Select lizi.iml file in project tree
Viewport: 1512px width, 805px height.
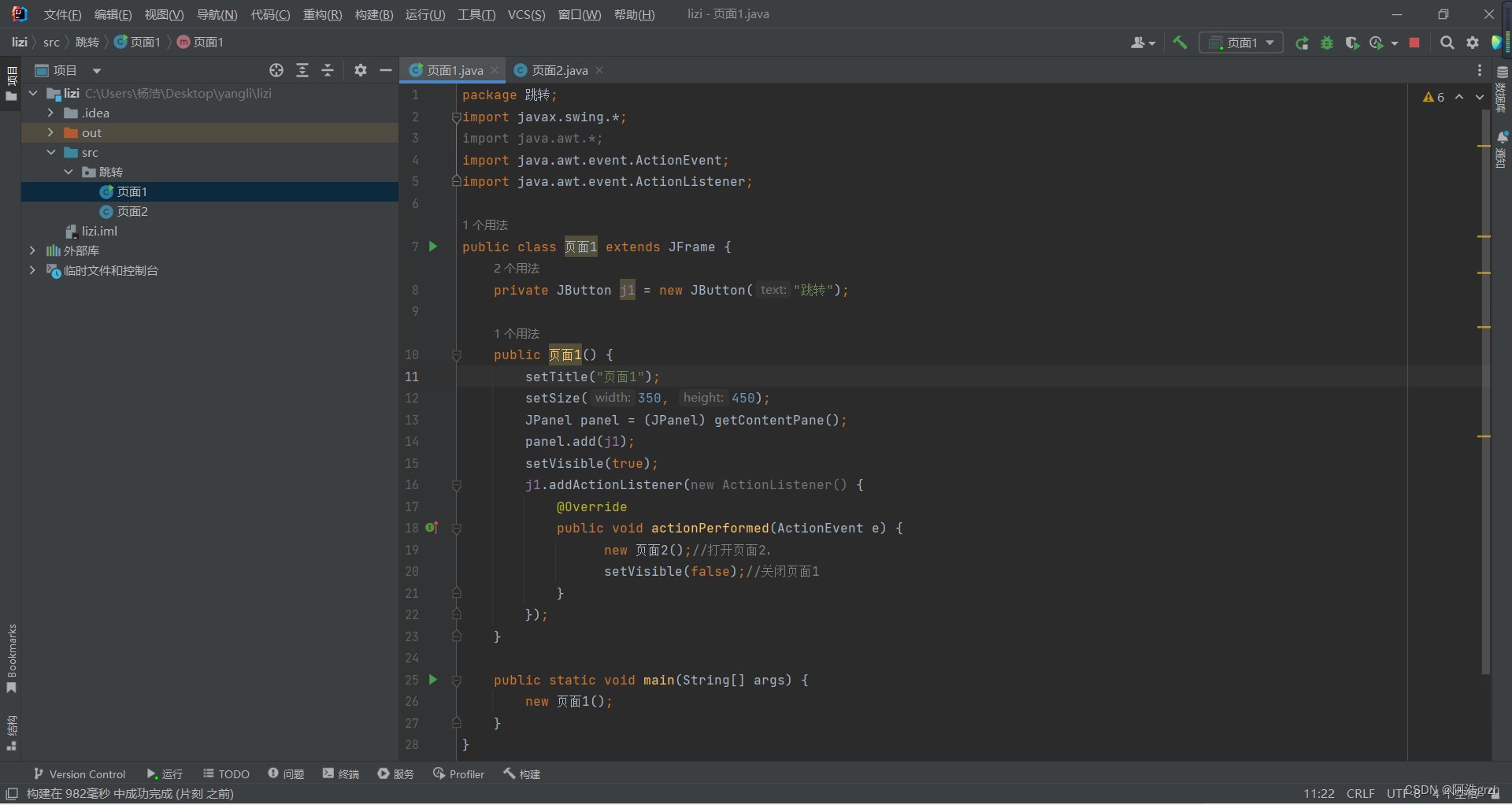tap(99, 231)
